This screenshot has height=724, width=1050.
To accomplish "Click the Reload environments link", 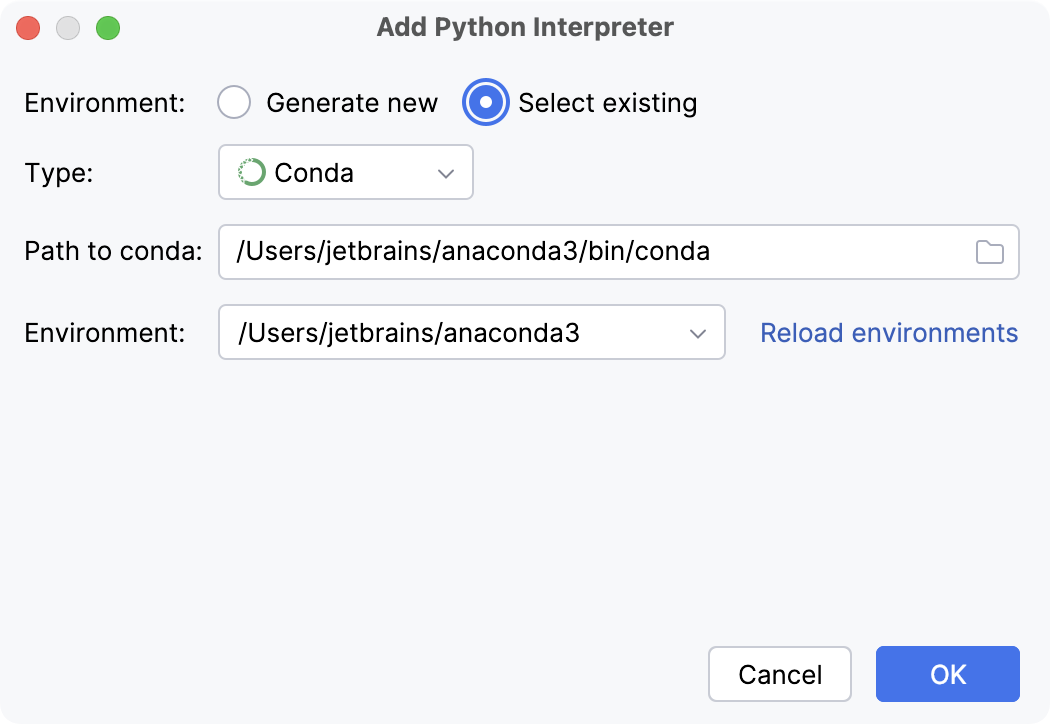I will pyautogui.click(x=888, y=332).
